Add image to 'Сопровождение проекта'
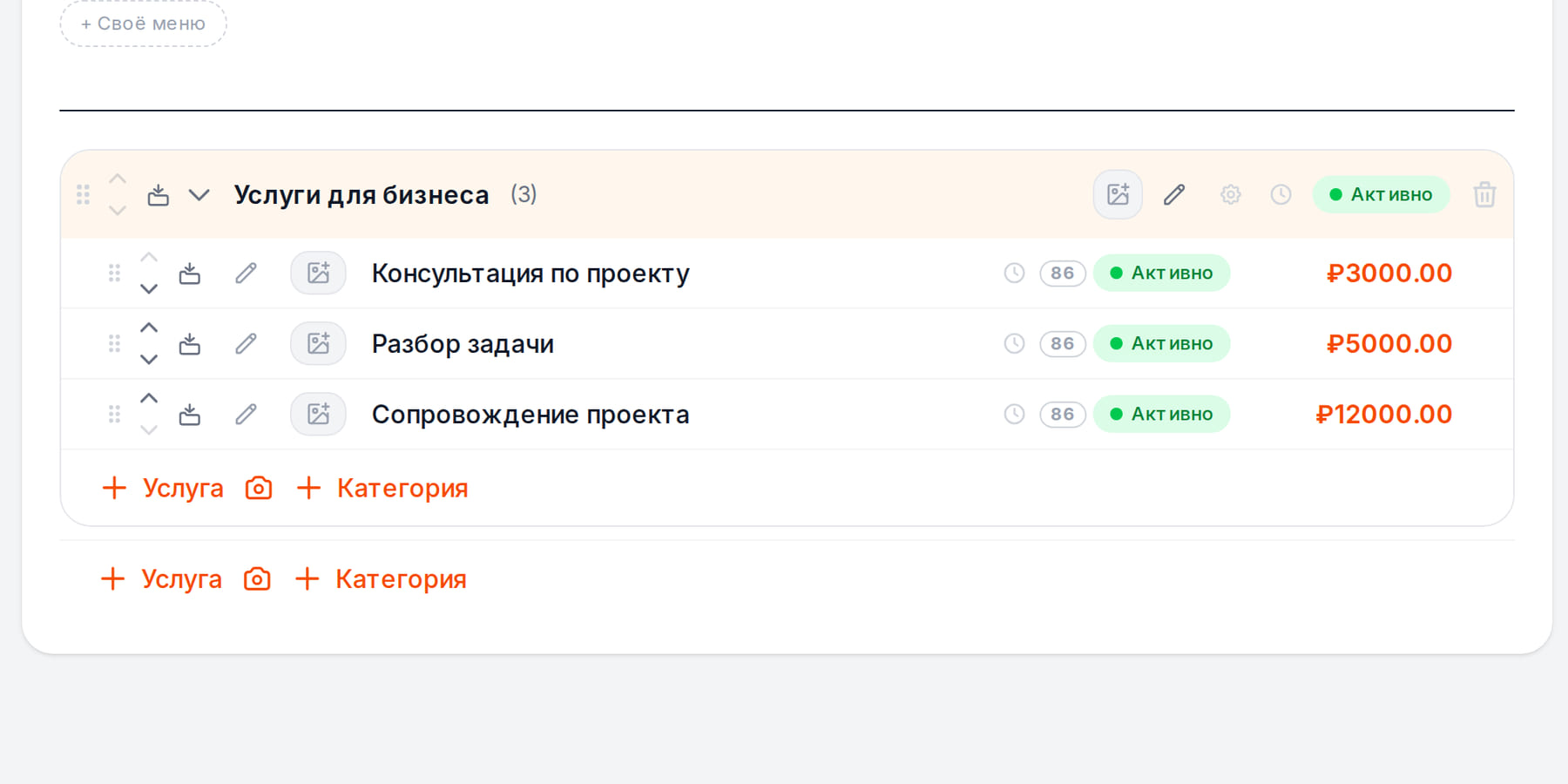Screen dimensions: 1568x784 (318, 415)
